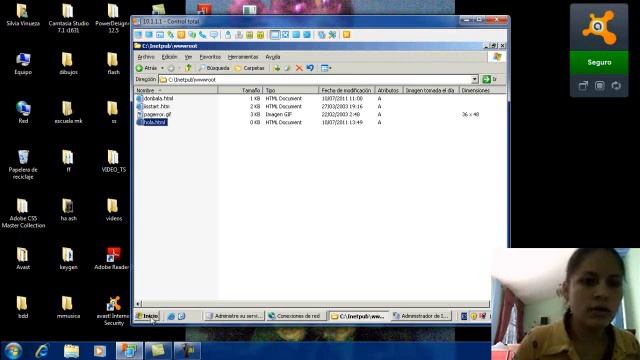Click the red X delete icon

(x=299, y=68)
